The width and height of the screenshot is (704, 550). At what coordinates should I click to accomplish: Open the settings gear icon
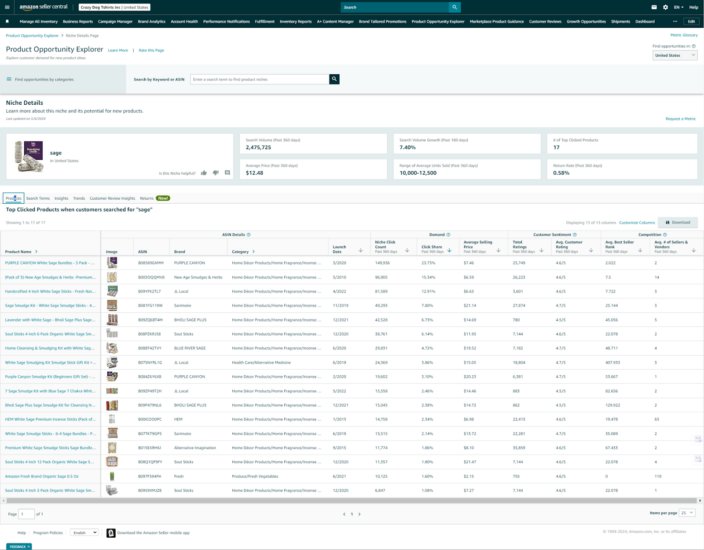(665, 7)
